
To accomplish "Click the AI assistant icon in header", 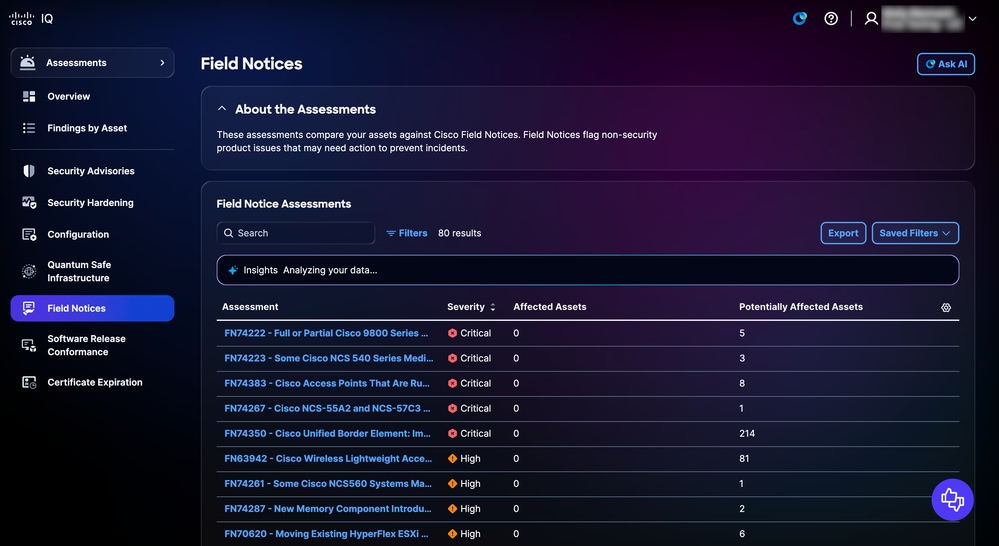I will coord(800,18).
